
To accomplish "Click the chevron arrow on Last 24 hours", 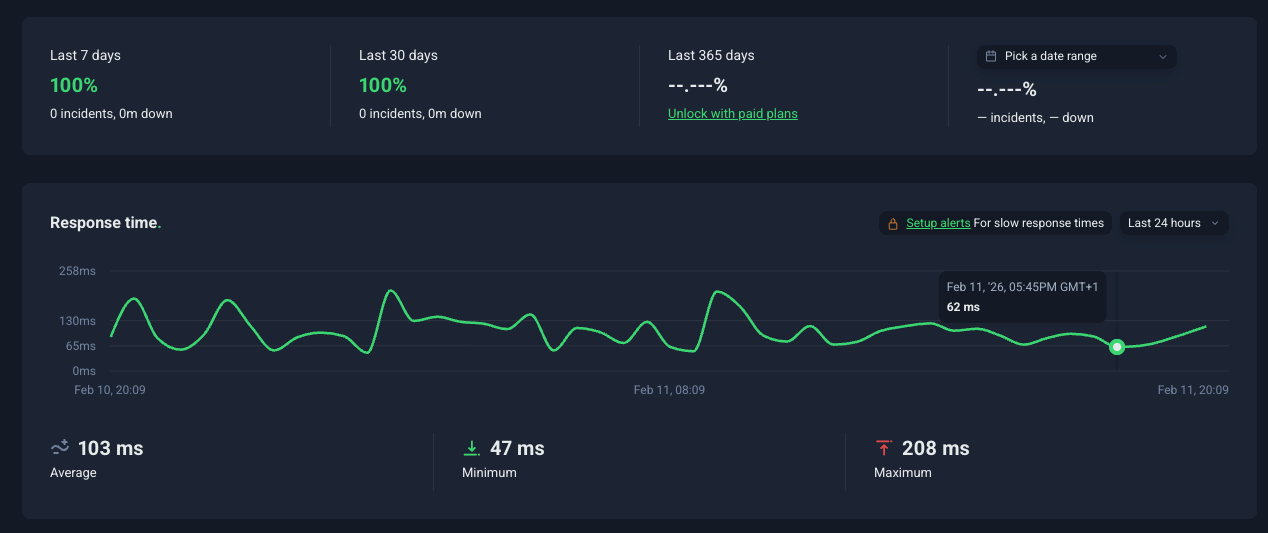I will (1215, 224).
